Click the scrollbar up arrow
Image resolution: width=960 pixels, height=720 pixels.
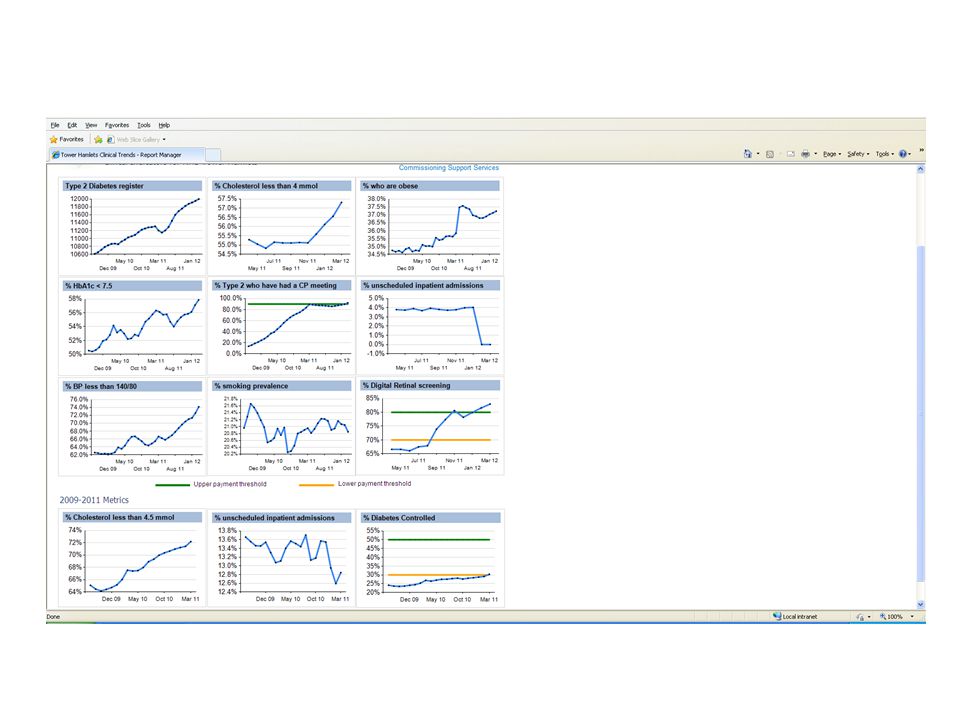[x=920, y=169]
